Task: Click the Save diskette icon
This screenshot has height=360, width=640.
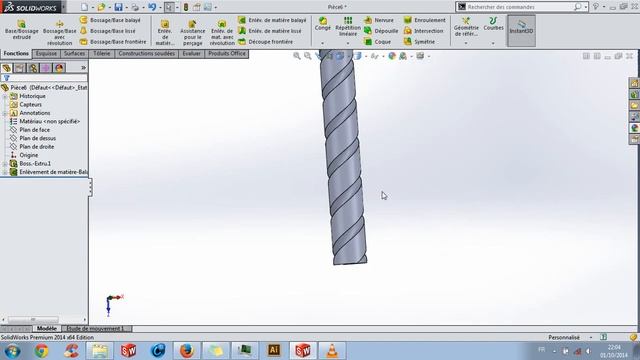Action: point(118,7)
